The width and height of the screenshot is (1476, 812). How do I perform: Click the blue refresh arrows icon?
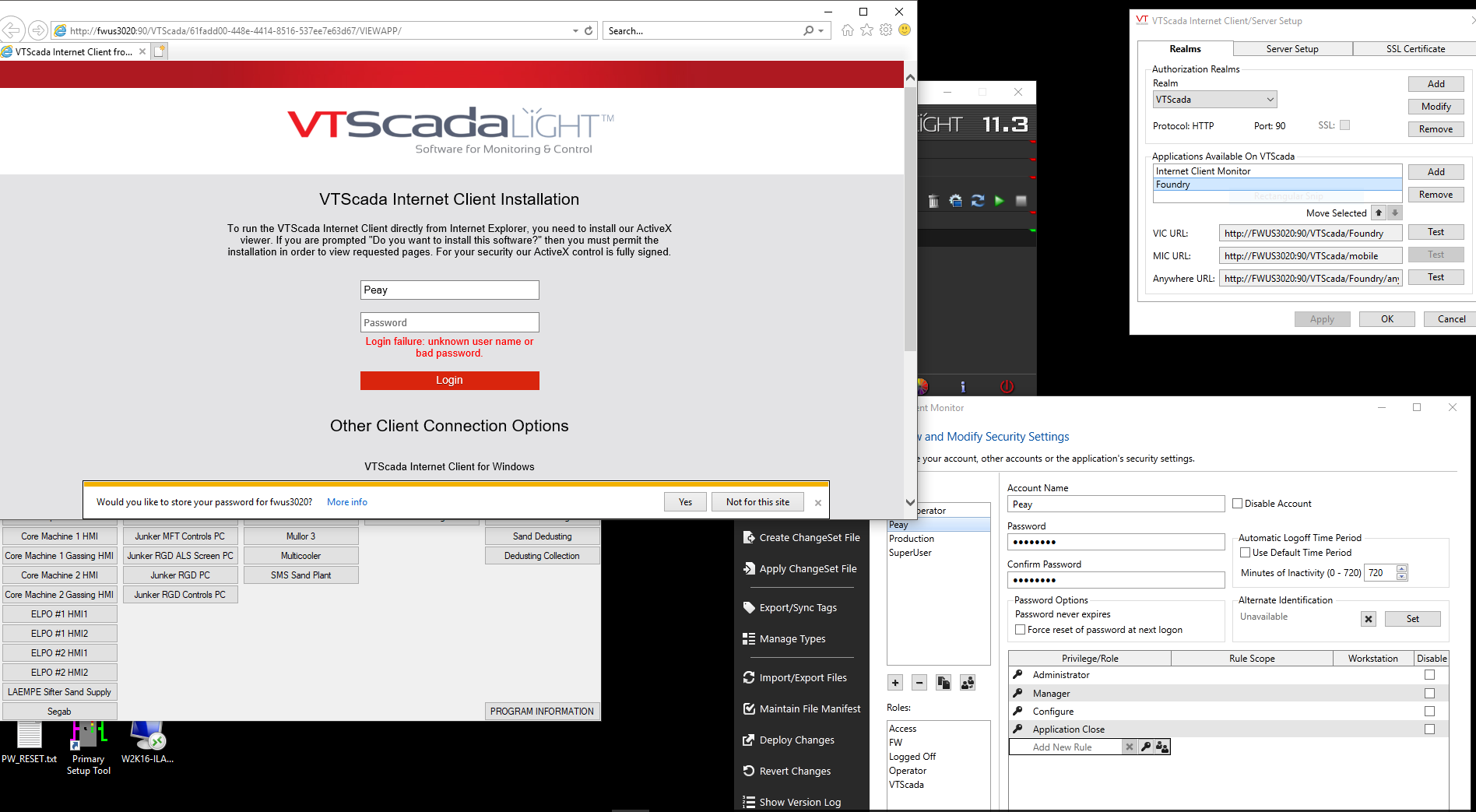tap(978, 201)
